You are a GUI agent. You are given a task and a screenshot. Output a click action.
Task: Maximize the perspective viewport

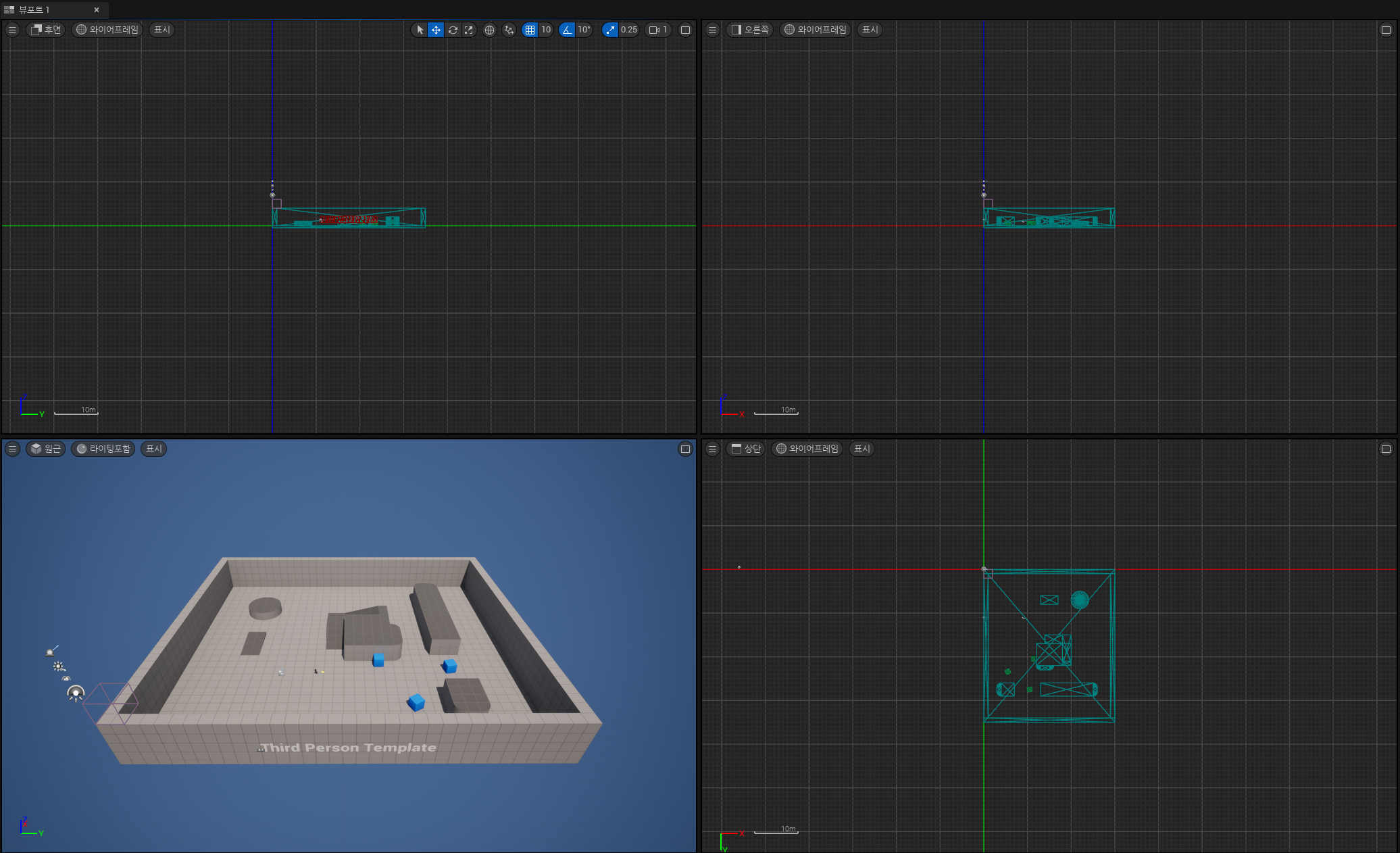tap(685, 449)
